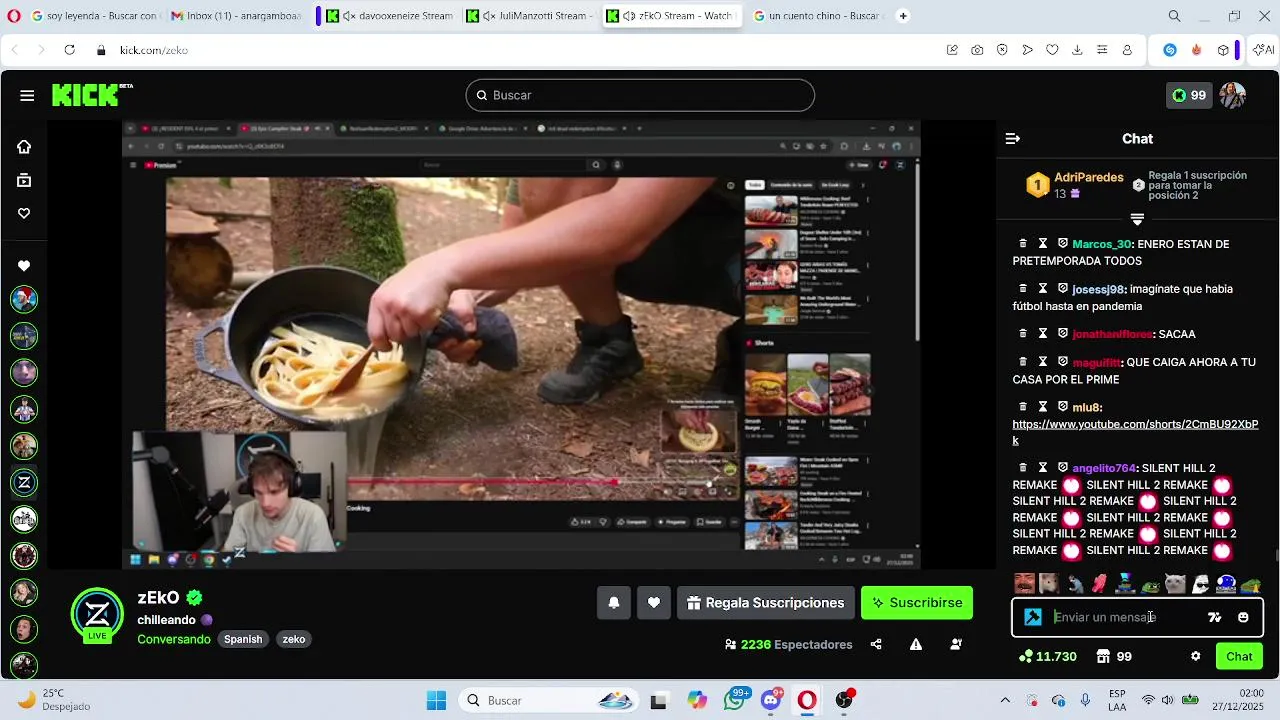
Task: Open the chat shop icon showing 99
Action: tap(1114, 657)
